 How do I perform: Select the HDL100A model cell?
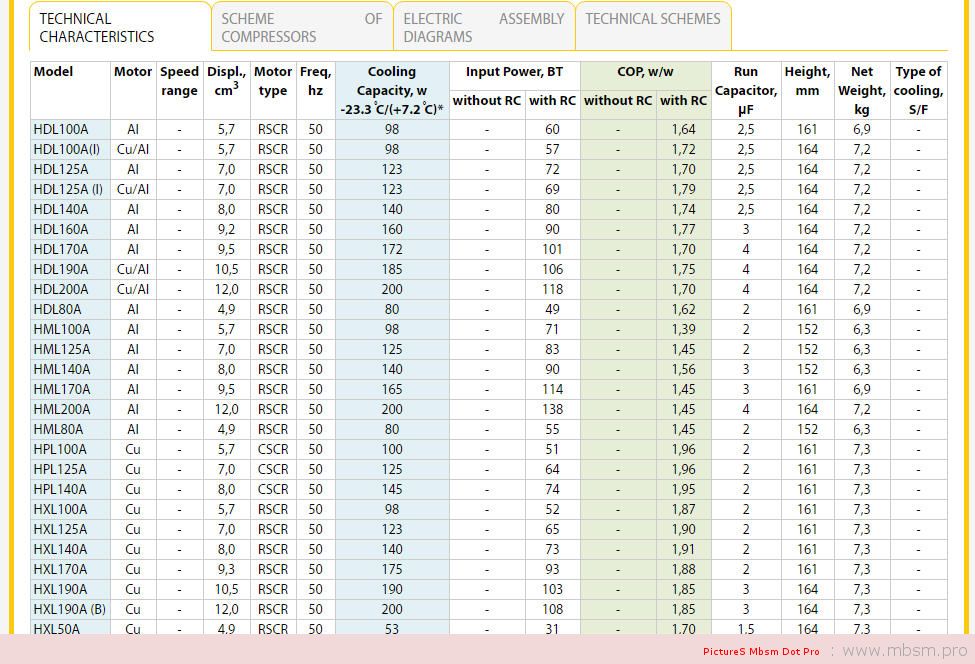[60, 129]
